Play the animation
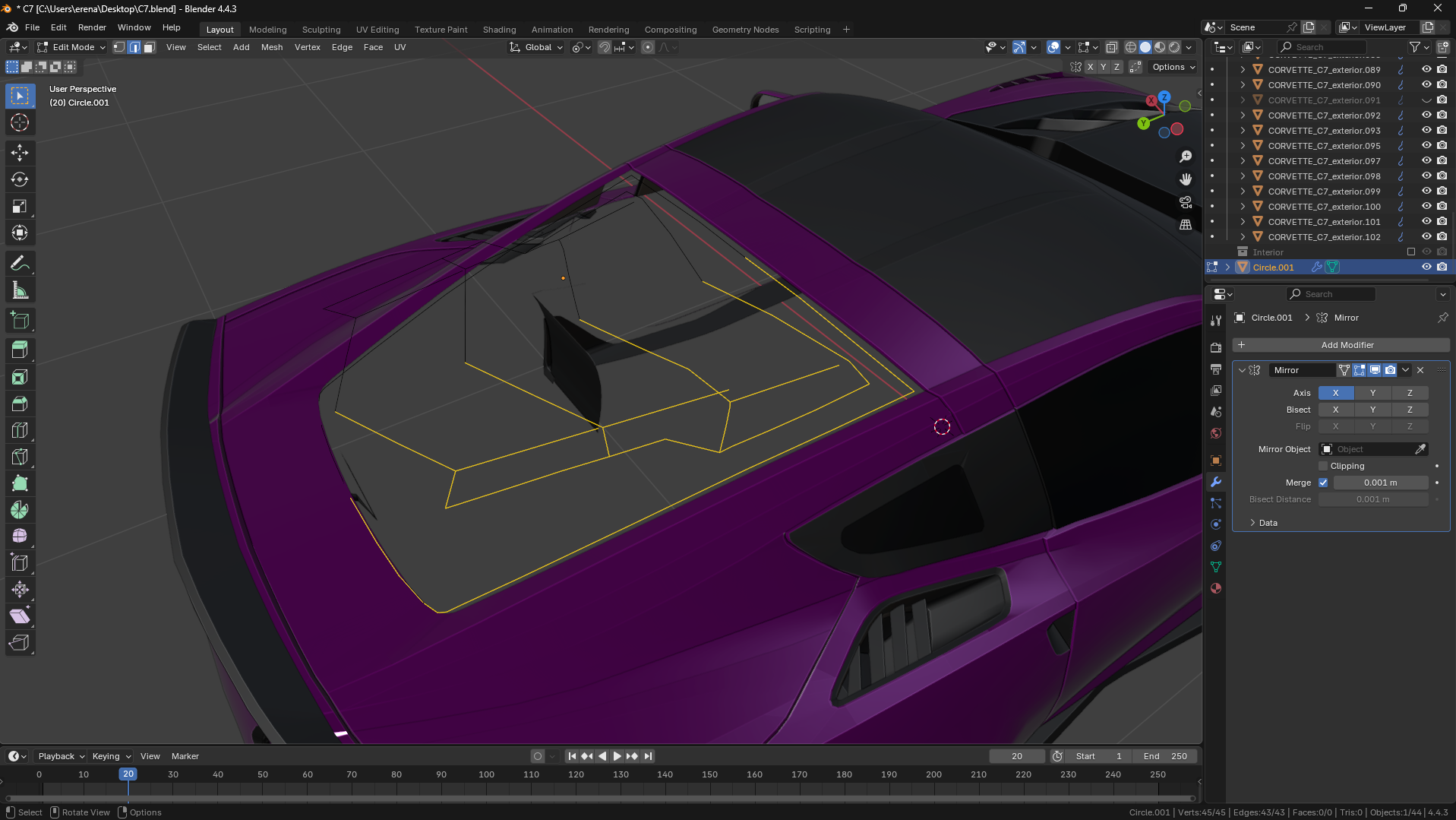Screen dimensions: 1456x820 point(617,756)
